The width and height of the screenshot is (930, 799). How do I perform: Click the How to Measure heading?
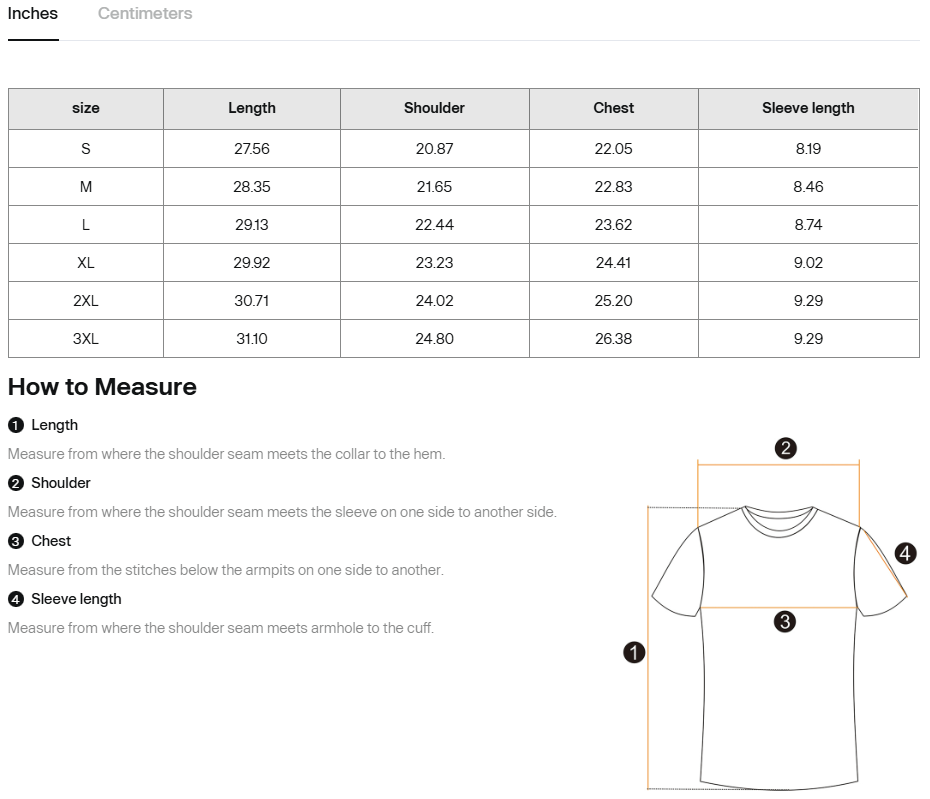(102, 387)
